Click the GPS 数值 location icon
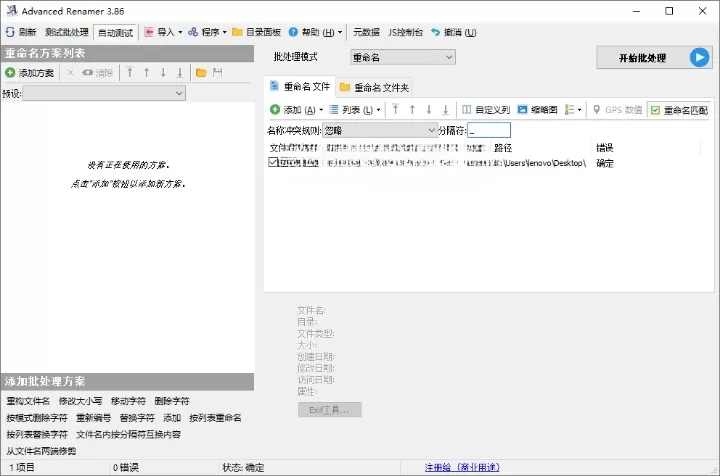This screenshot has width=720, height=476. pos(596,109)
